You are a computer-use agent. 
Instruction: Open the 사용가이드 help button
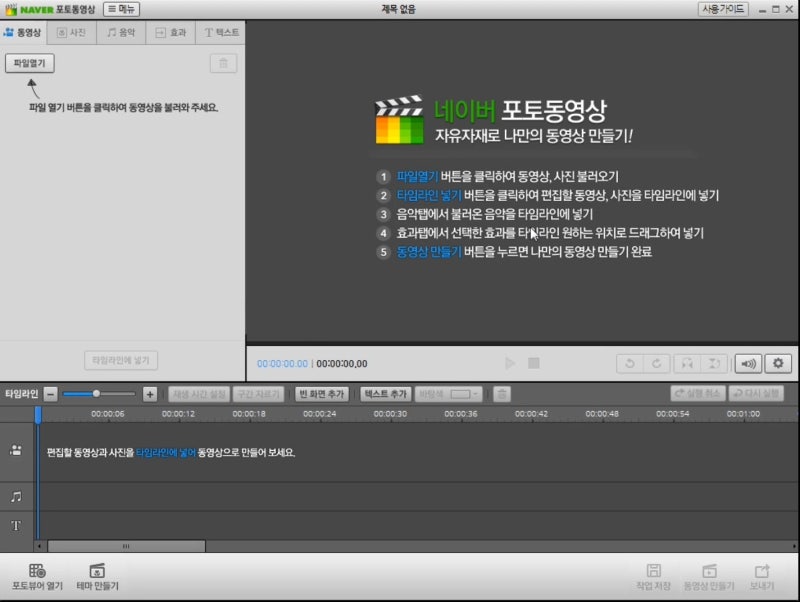722,9
